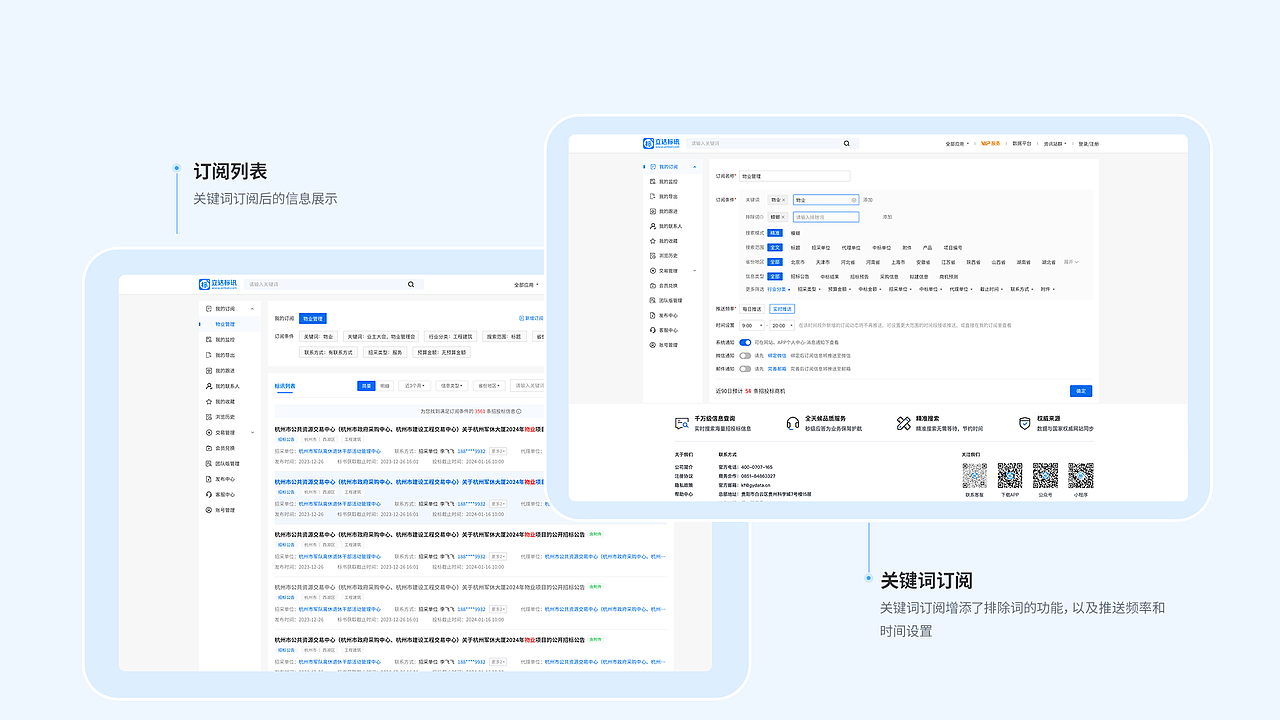
Task: Expand more provinces with 展开
Action: pyautogui.click(x=1071, y=262)
